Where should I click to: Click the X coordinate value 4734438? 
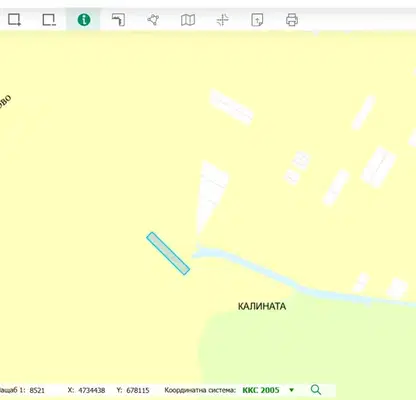pyautogui.click(x=92, y=390)
